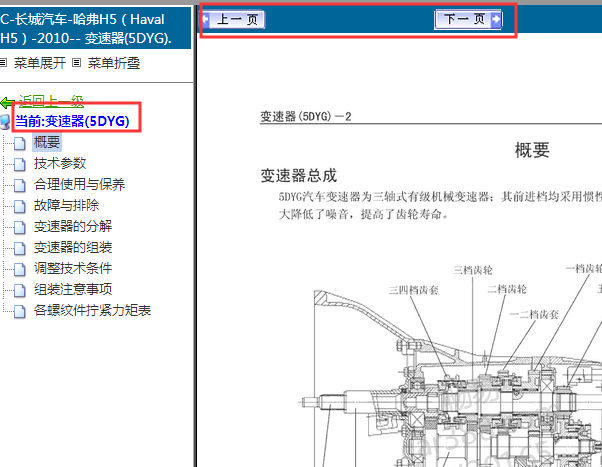
Task: Open the 合理使用与保养 tree item
Action: pyautogui.click(x=79, y=184)
